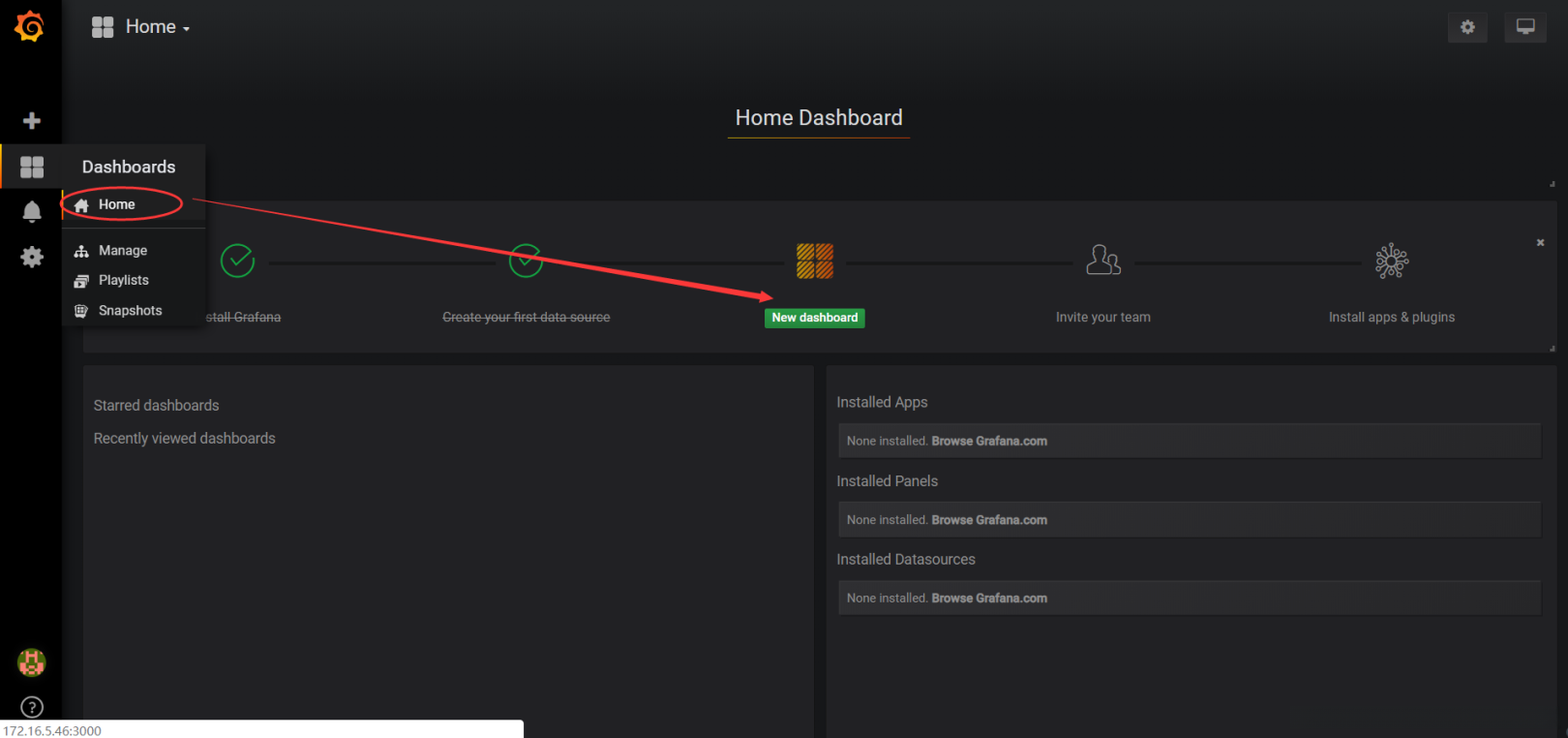Click the New dashboard button

coord(815,318)
